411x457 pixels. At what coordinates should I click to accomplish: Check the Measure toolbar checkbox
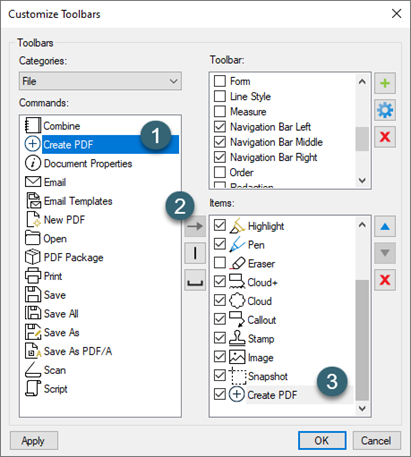[220, 111]
